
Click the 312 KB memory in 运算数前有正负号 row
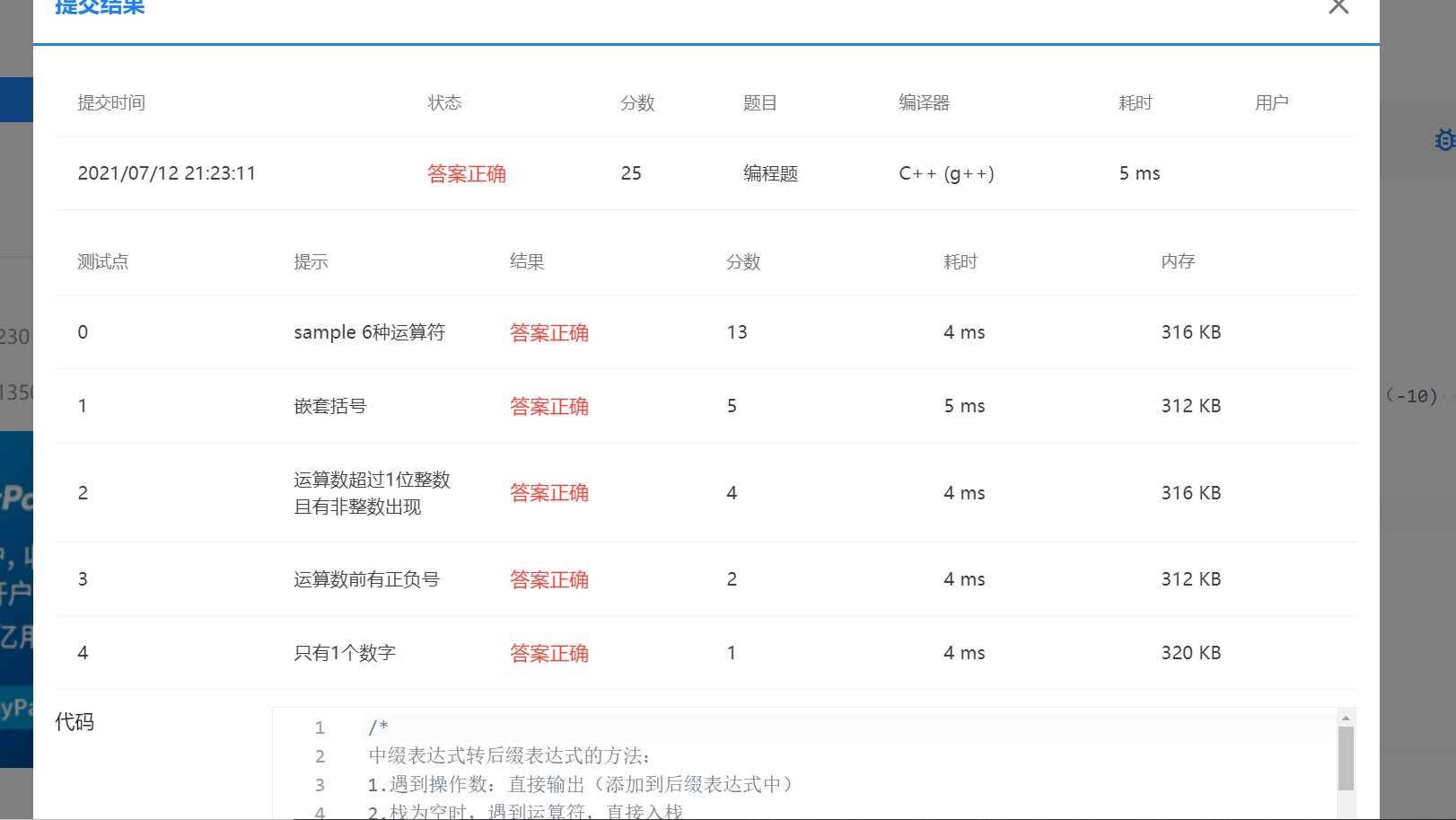tap(1191, 579)
